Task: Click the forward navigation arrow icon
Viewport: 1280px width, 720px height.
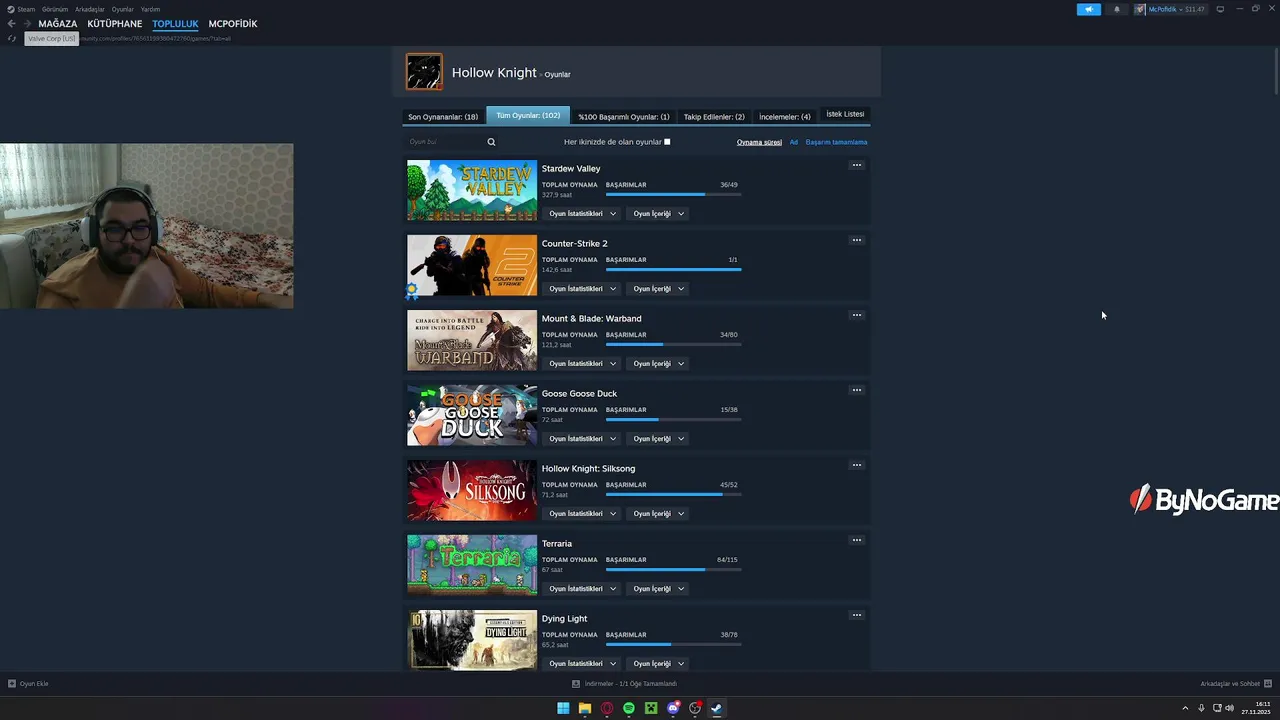Action: (x=27, y=24)
